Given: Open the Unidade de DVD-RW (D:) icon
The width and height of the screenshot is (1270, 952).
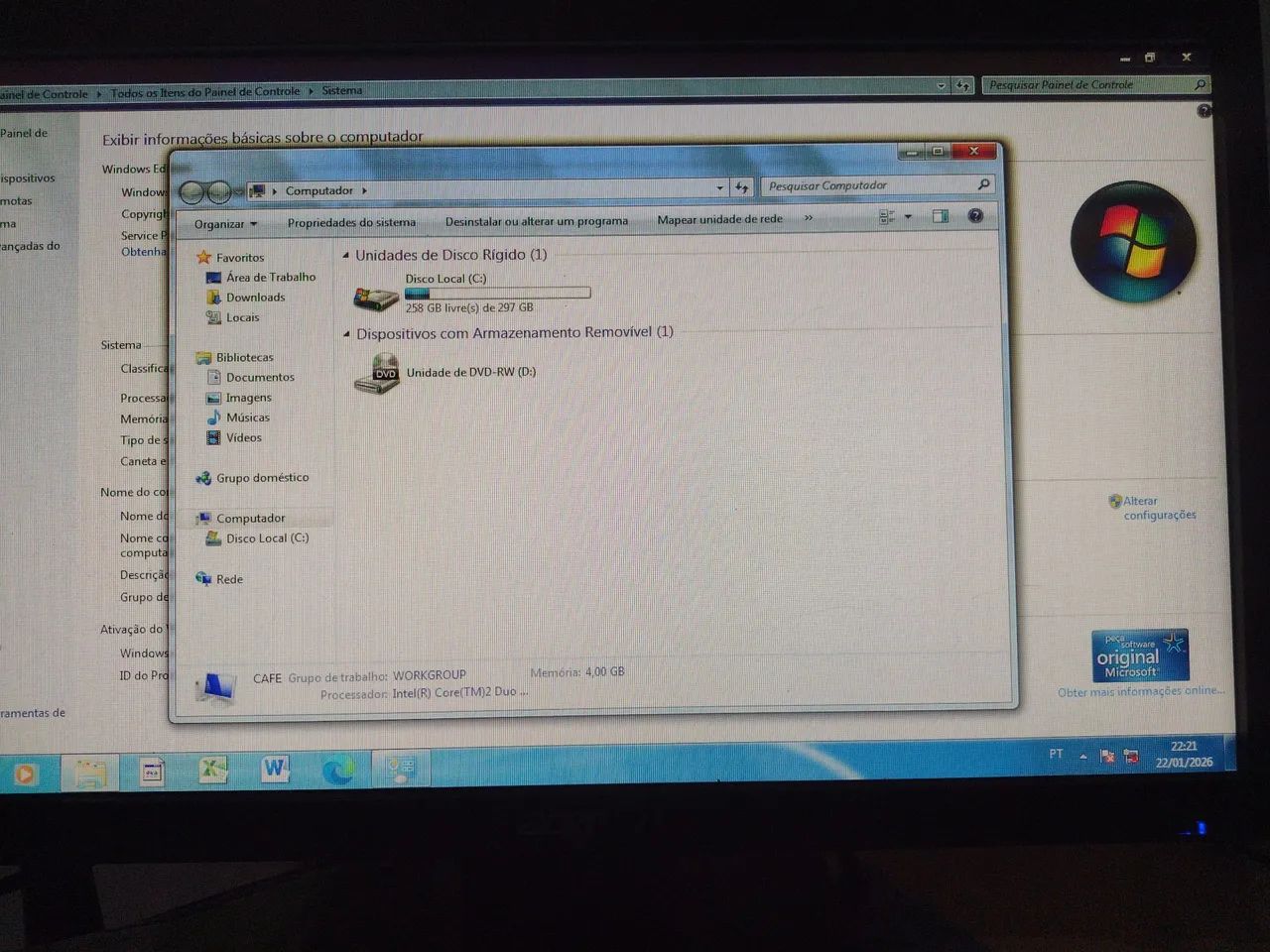Looking at the screenshot, I should point(376,374).
